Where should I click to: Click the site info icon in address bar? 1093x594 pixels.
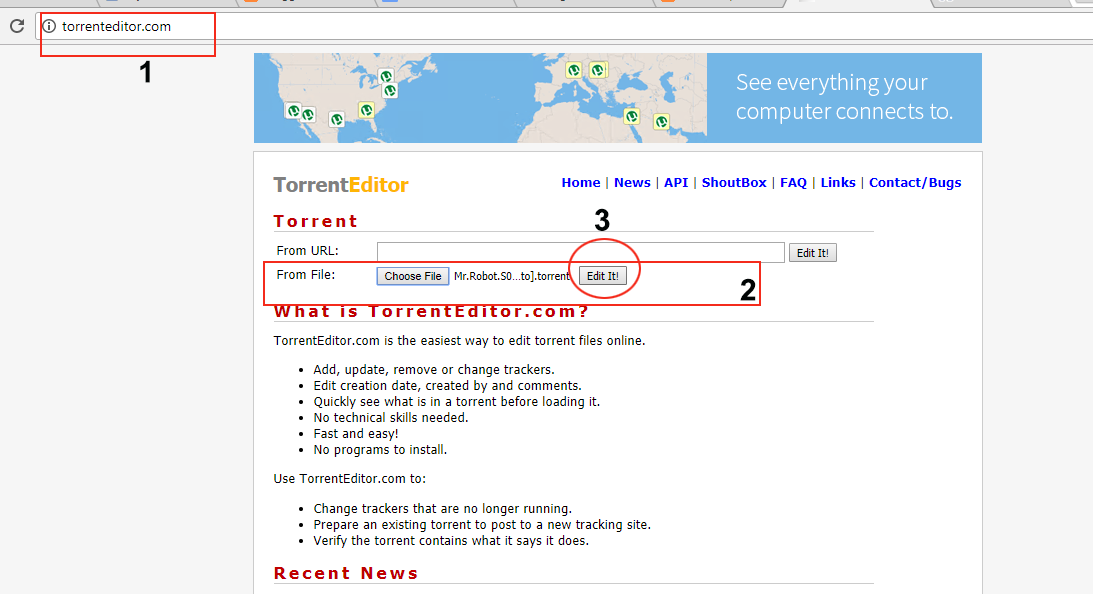point(49,26)
